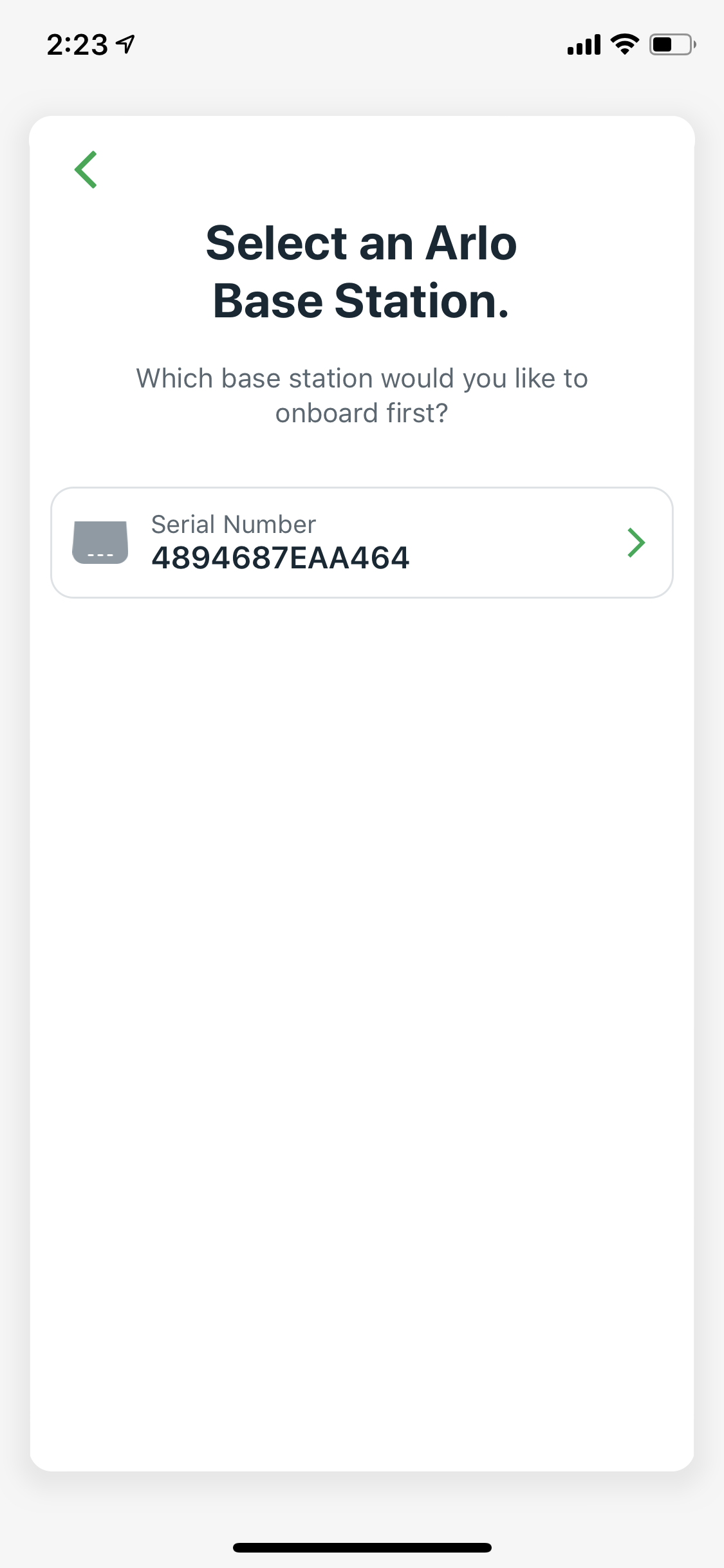Viewport: 724px width, 1568px height.
Task: Click the cellular signal bars icon
Action: click(x=583, y=45)
